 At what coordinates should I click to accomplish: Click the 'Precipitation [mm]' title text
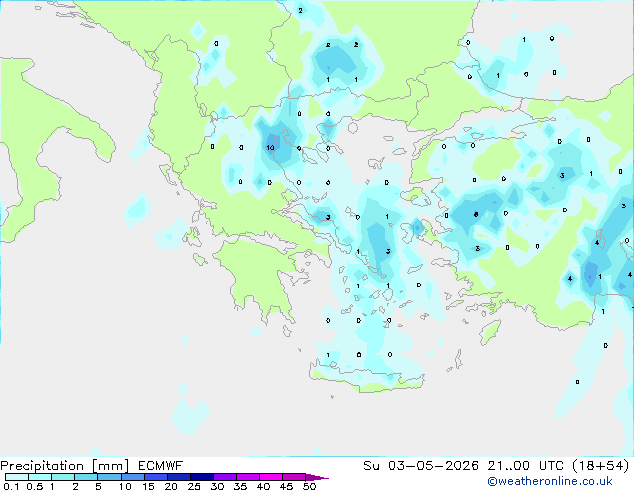[65, 466]
